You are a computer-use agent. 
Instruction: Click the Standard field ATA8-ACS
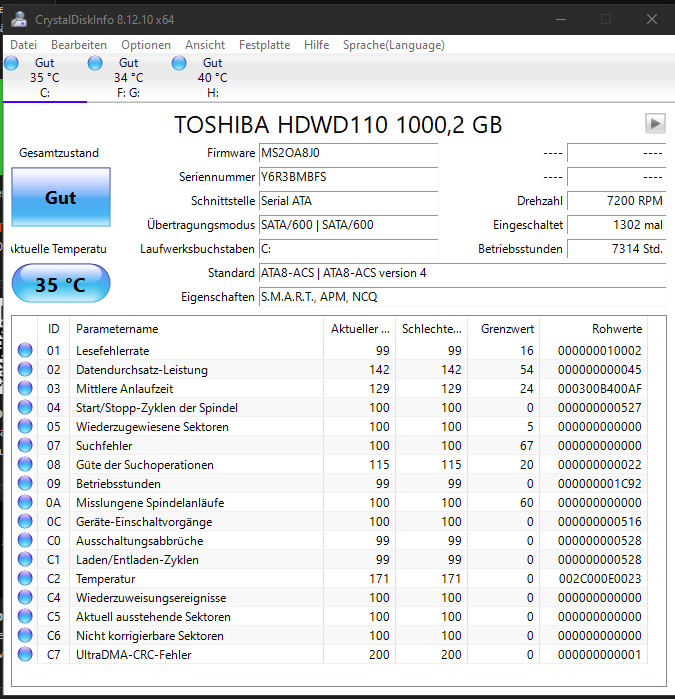[x=463, y=273]
